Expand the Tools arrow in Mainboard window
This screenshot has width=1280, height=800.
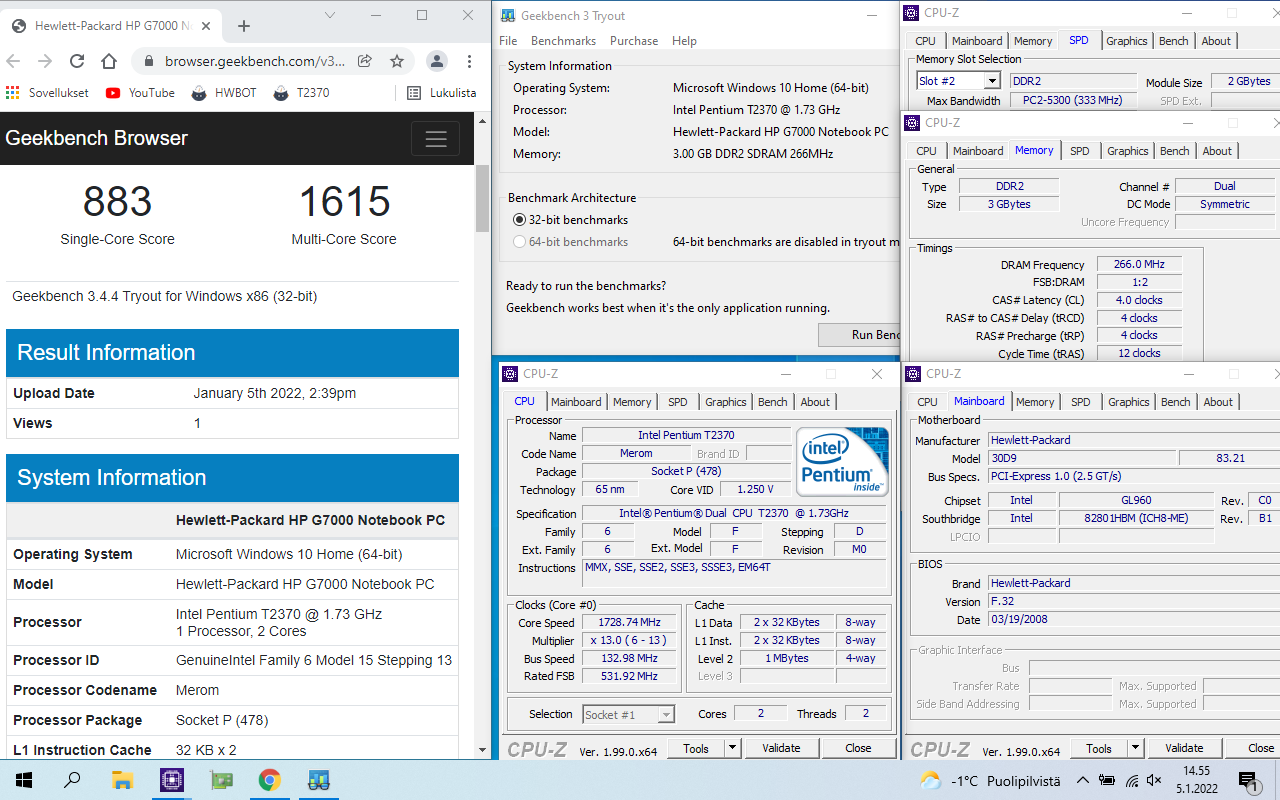[x=1134, y=748]
